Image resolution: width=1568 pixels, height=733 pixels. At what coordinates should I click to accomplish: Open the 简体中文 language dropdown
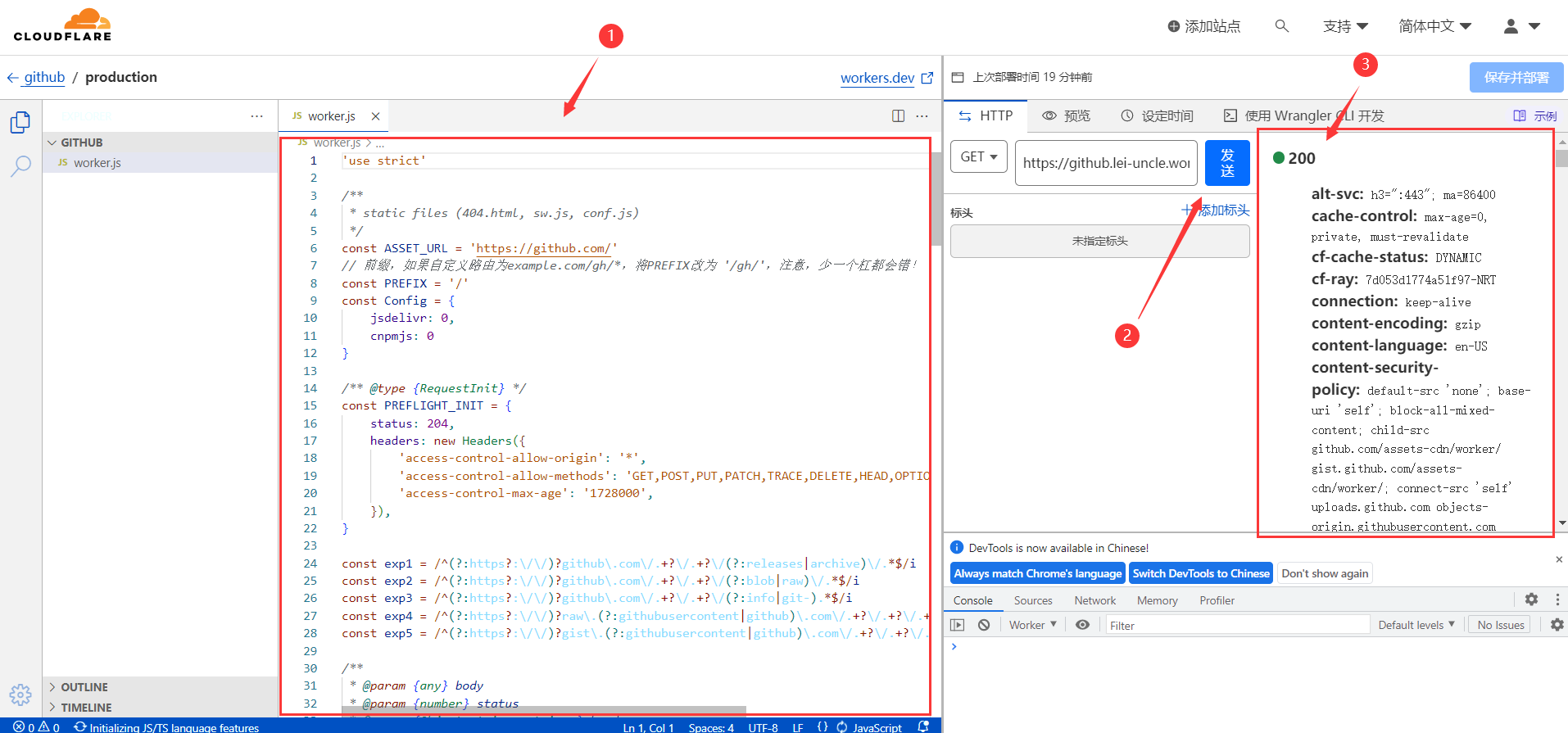point(1435,26)
